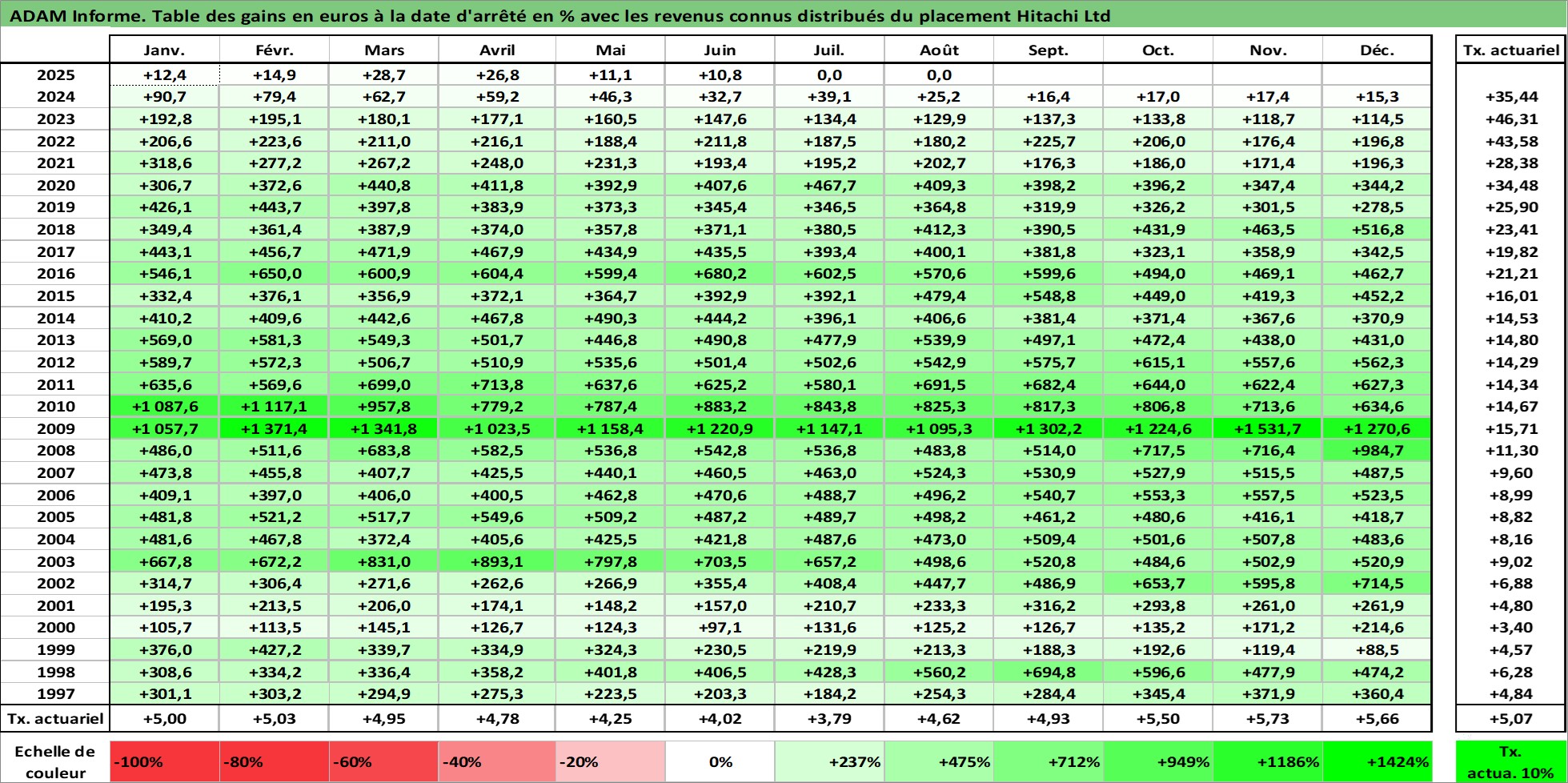Select the +1424% bright green swatch
The width and height of the screenshot is (1568, 783).
pos(1377,762)
